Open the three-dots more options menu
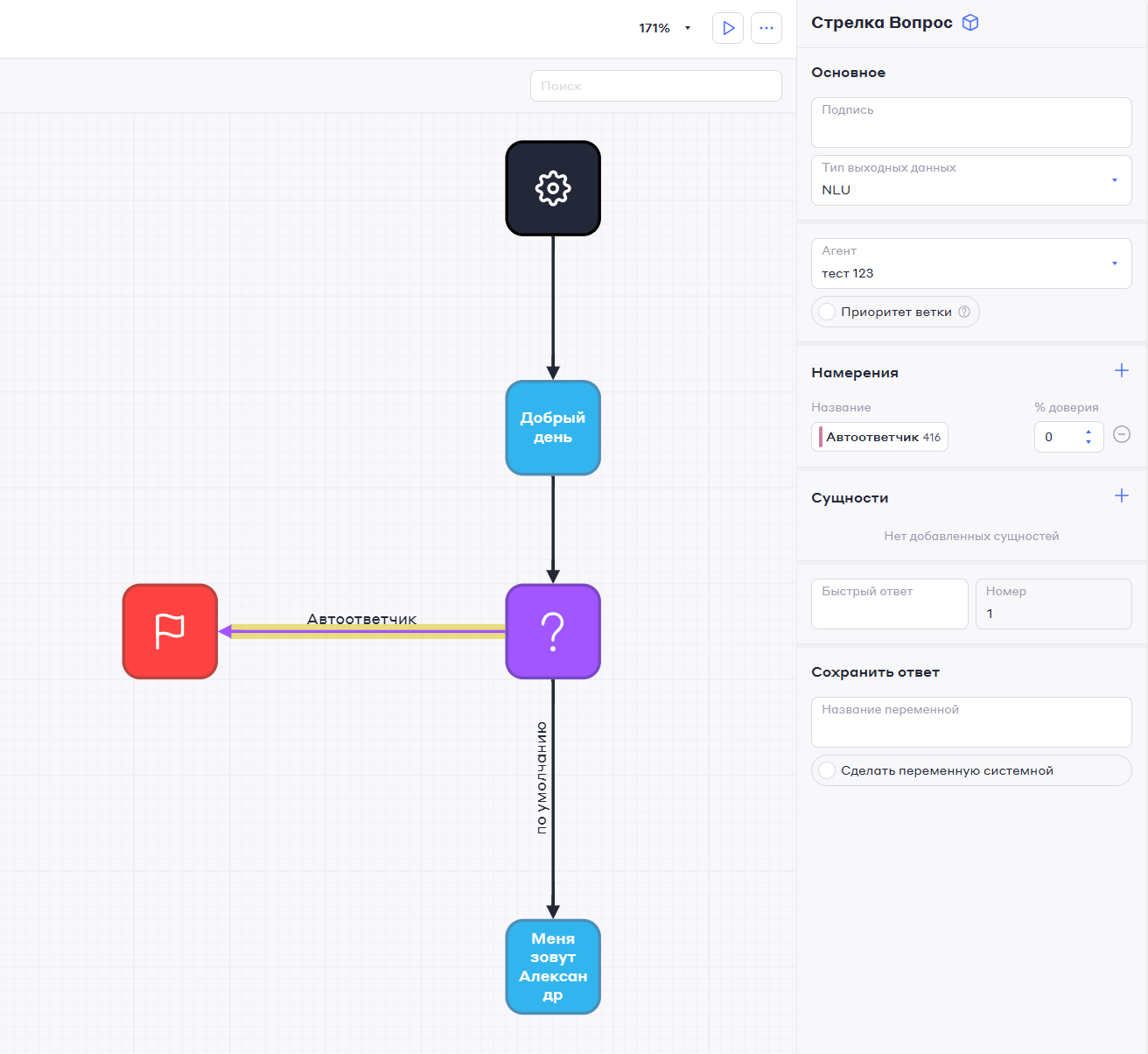The image size is (1148, 1054). click(766, 28)
